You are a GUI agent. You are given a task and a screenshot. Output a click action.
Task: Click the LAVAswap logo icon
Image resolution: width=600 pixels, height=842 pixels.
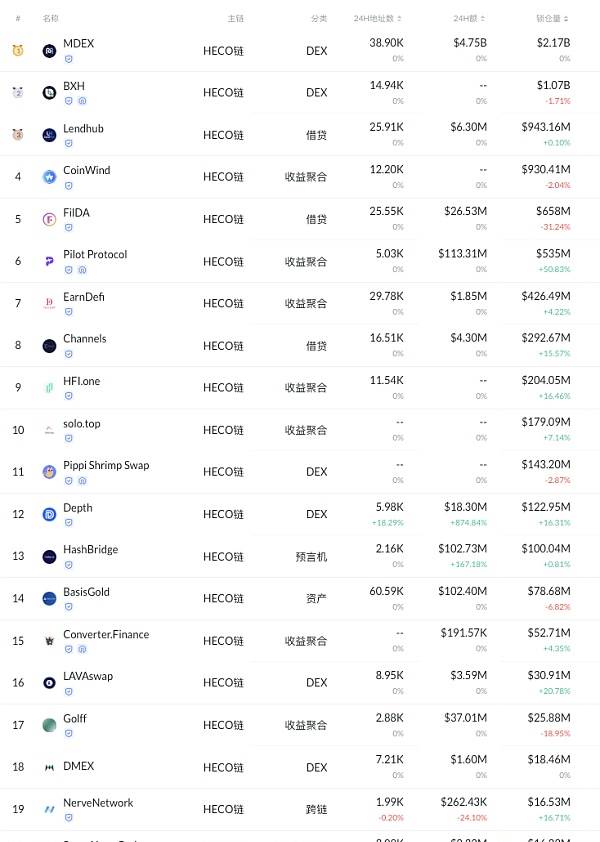pos(49,683)
